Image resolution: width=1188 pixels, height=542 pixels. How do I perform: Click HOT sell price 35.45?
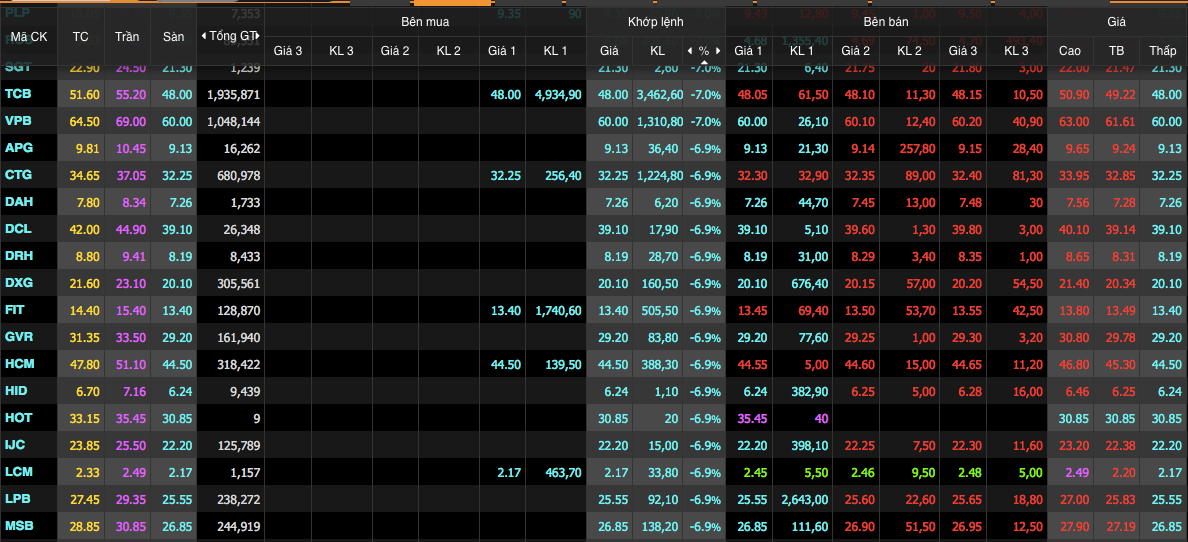tap(749, 418)
